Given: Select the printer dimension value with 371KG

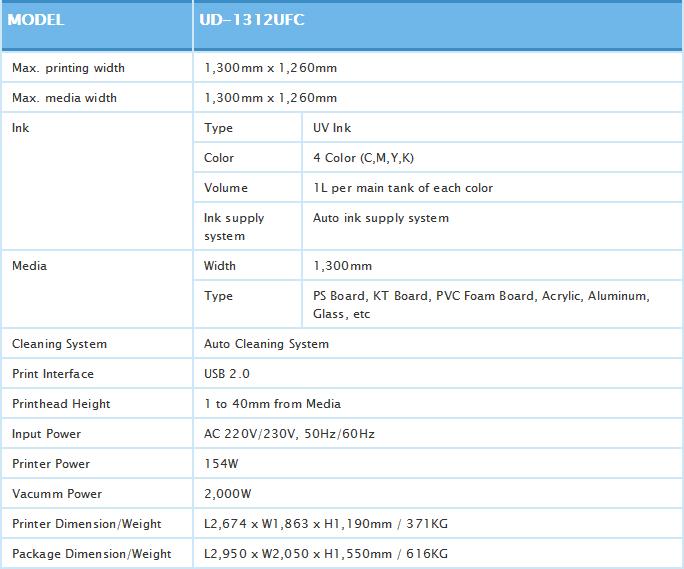Looking at the screenshot, I should click(326, 524).
